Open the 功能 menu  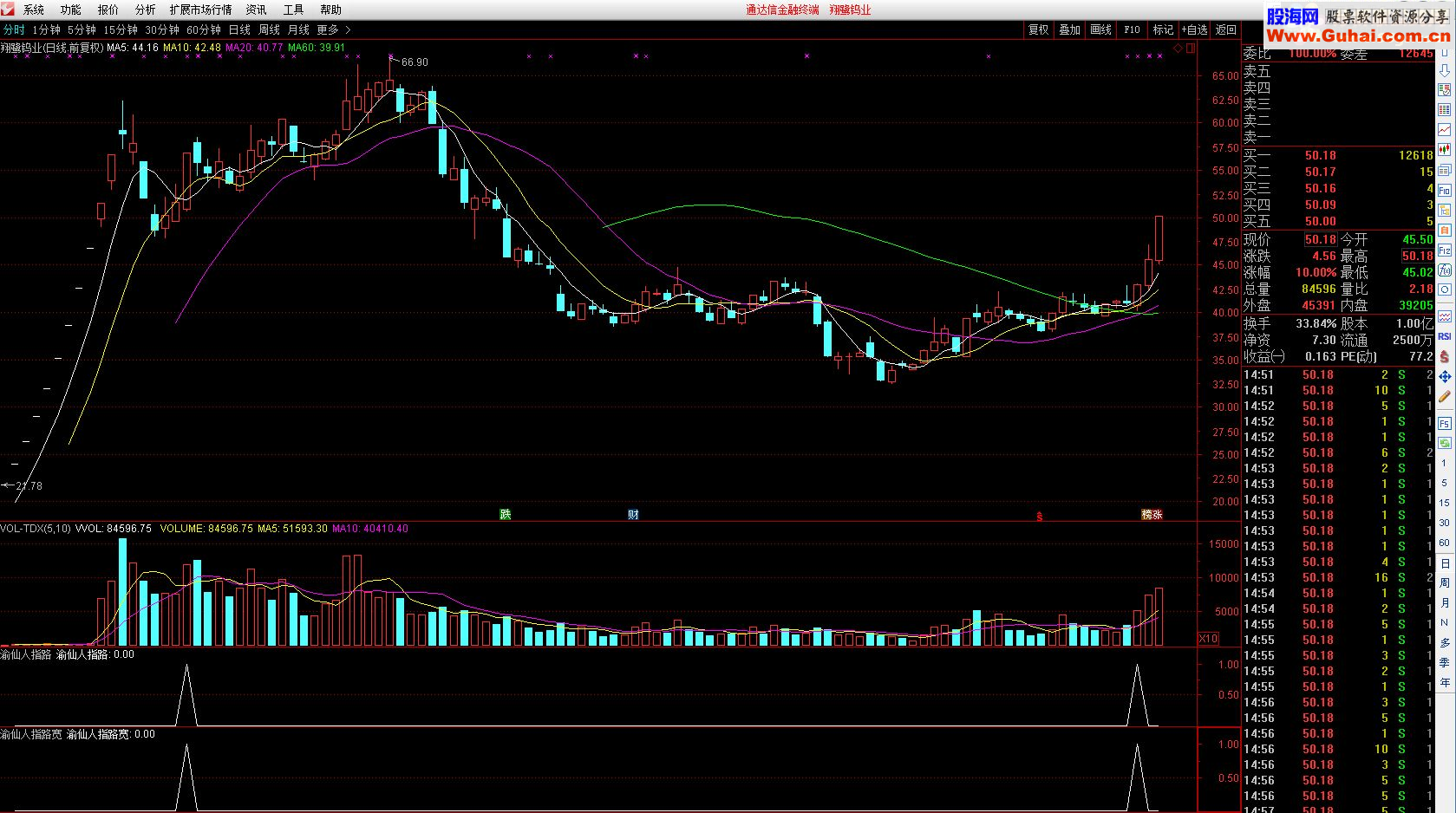coord(71,10)
